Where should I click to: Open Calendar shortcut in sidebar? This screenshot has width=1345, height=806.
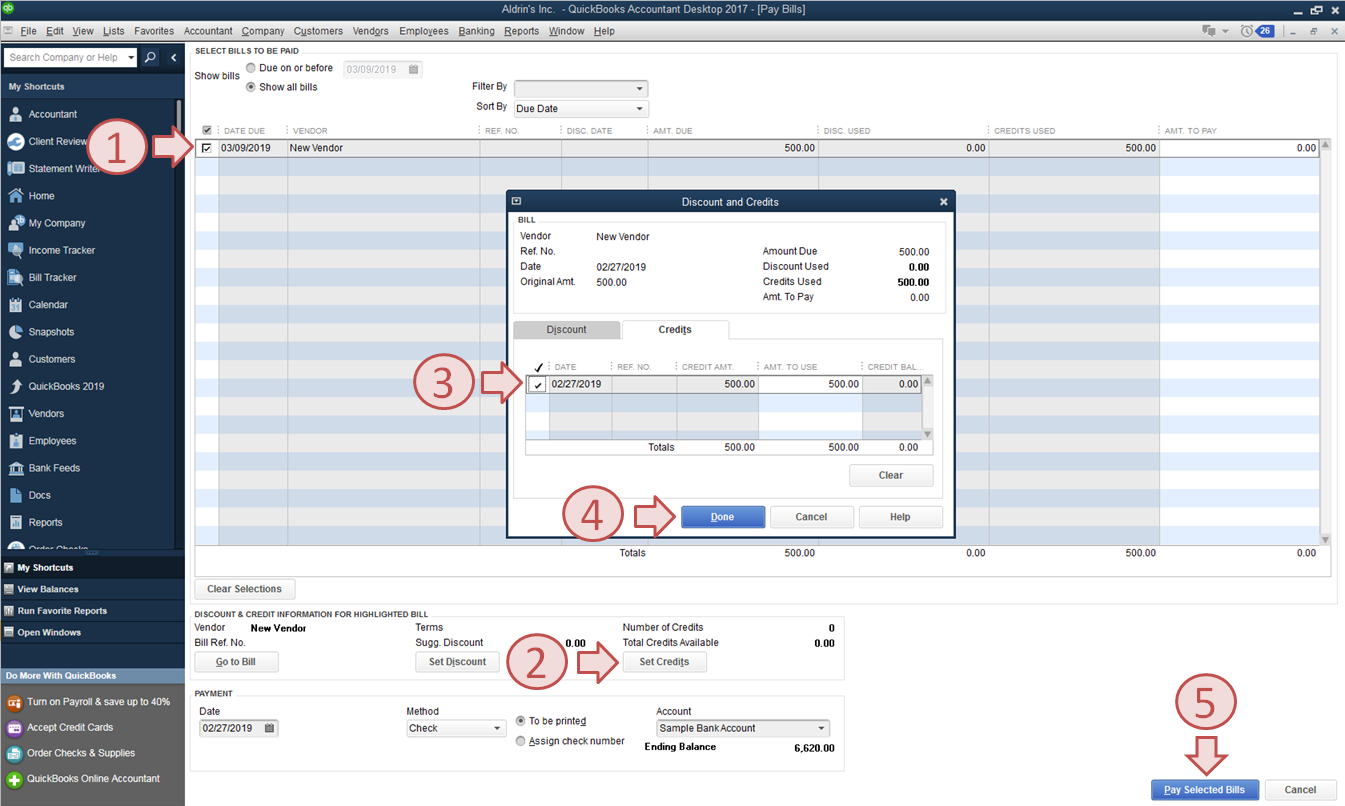[x=48, y=305]
